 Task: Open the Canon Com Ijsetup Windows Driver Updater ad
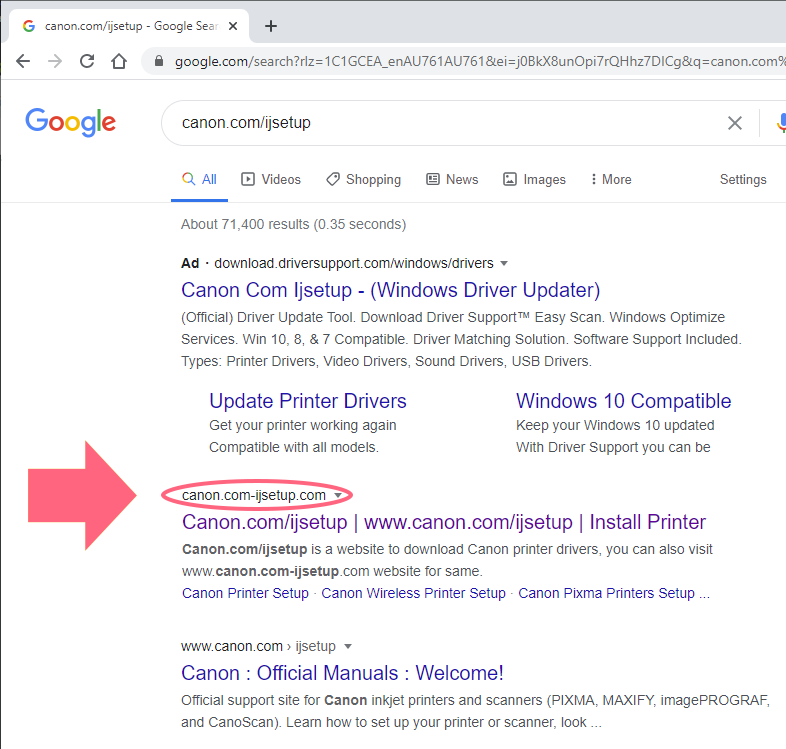(x=390, y=290)
